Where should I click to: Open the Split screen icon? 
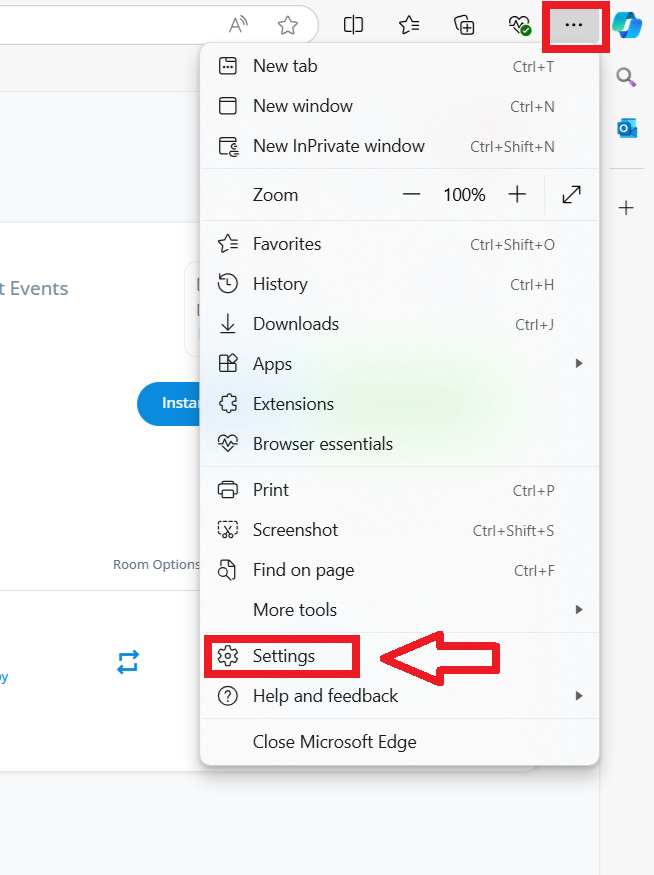coord(353,25)
